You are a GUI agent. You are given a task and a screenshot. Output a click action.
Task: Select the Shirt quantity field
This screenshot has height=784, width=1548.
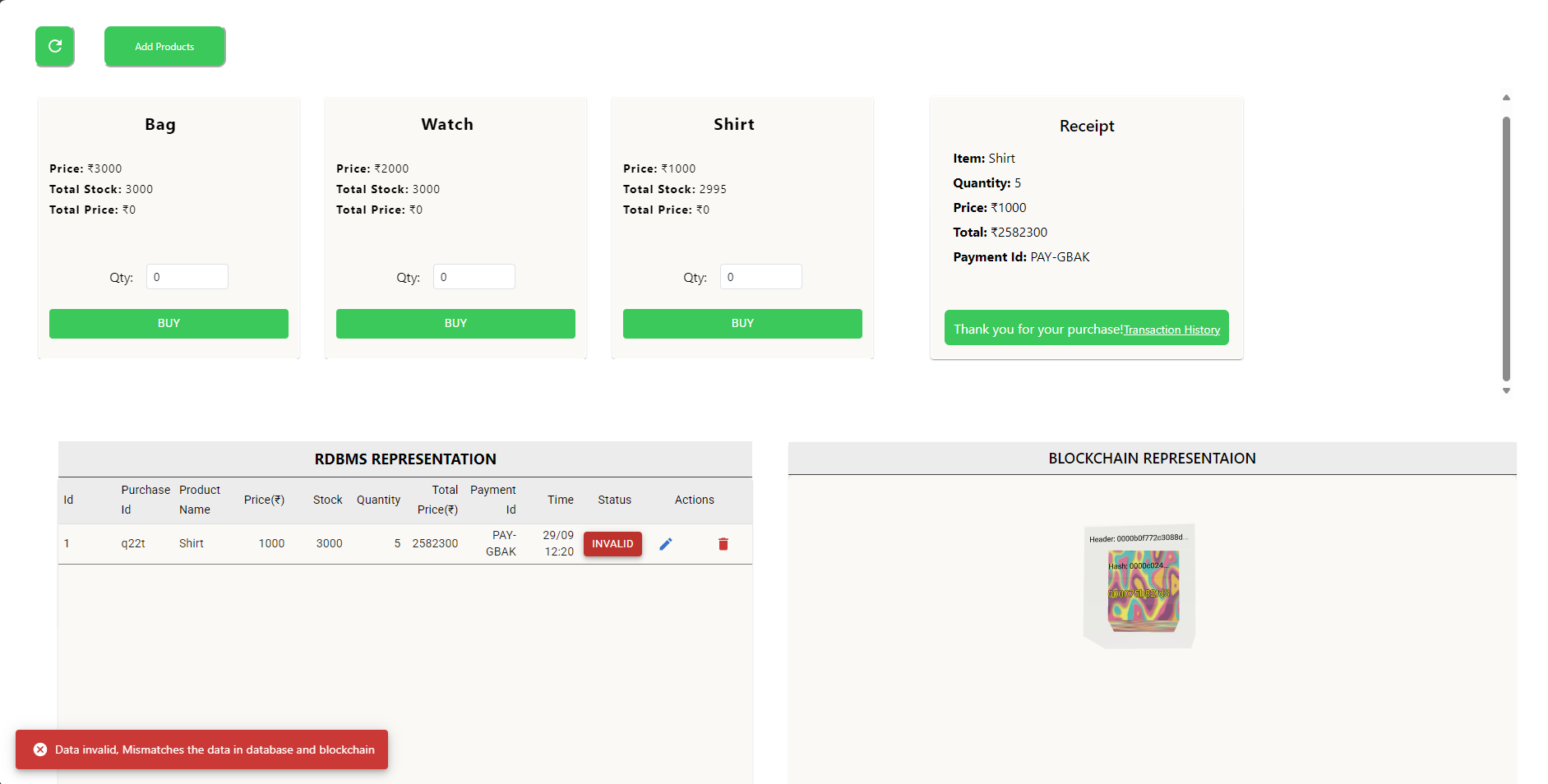[x=761, y=277]
